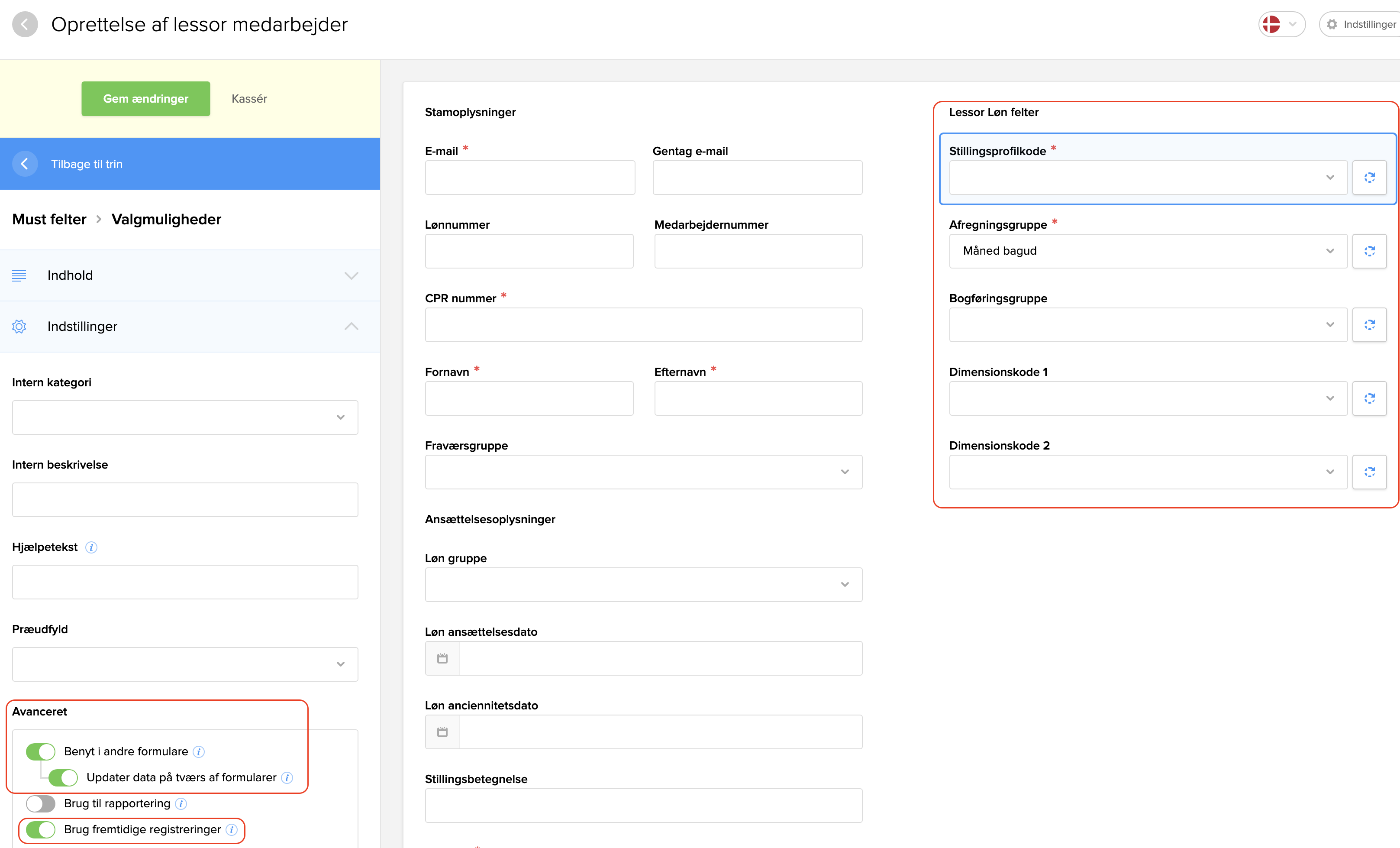Click refresh icon for Dimensionskode 1

pos(1369,398)
